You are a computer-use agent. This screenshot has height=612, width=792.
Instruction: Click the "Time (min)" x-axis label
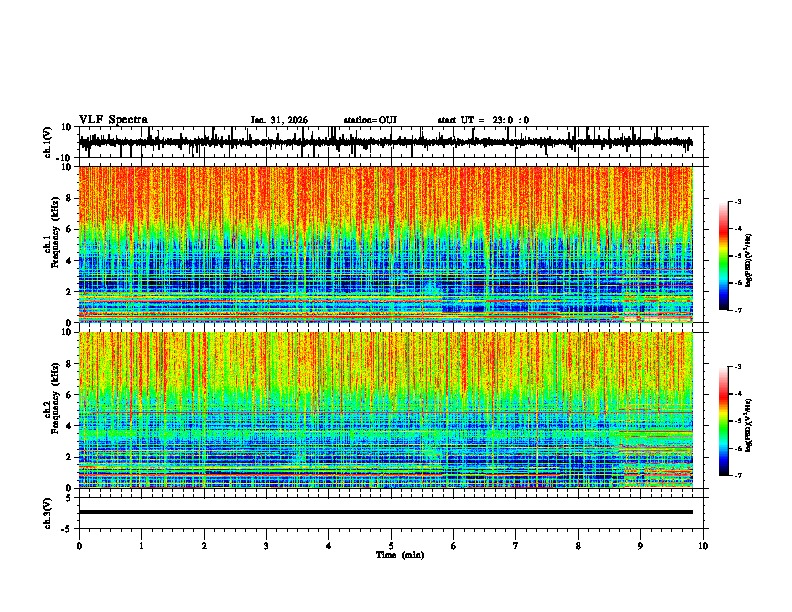click(x=400, y=555)
